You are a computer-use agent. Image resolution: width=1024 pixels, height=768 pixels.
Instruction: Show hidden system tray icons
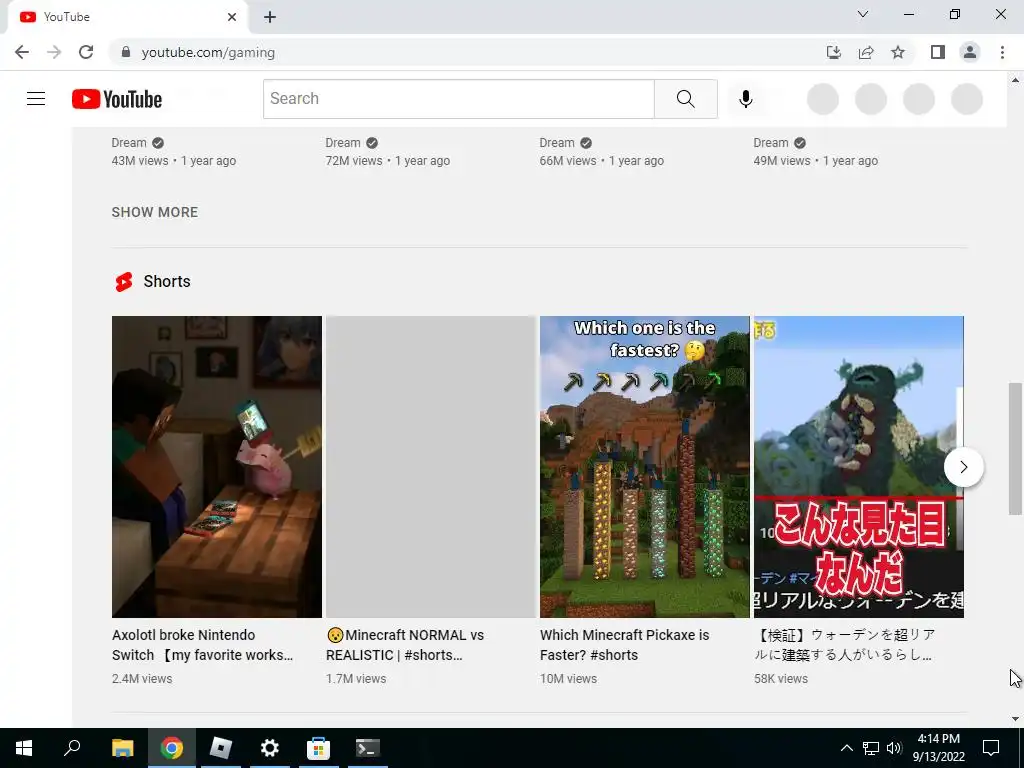click(x=846, y=748)
